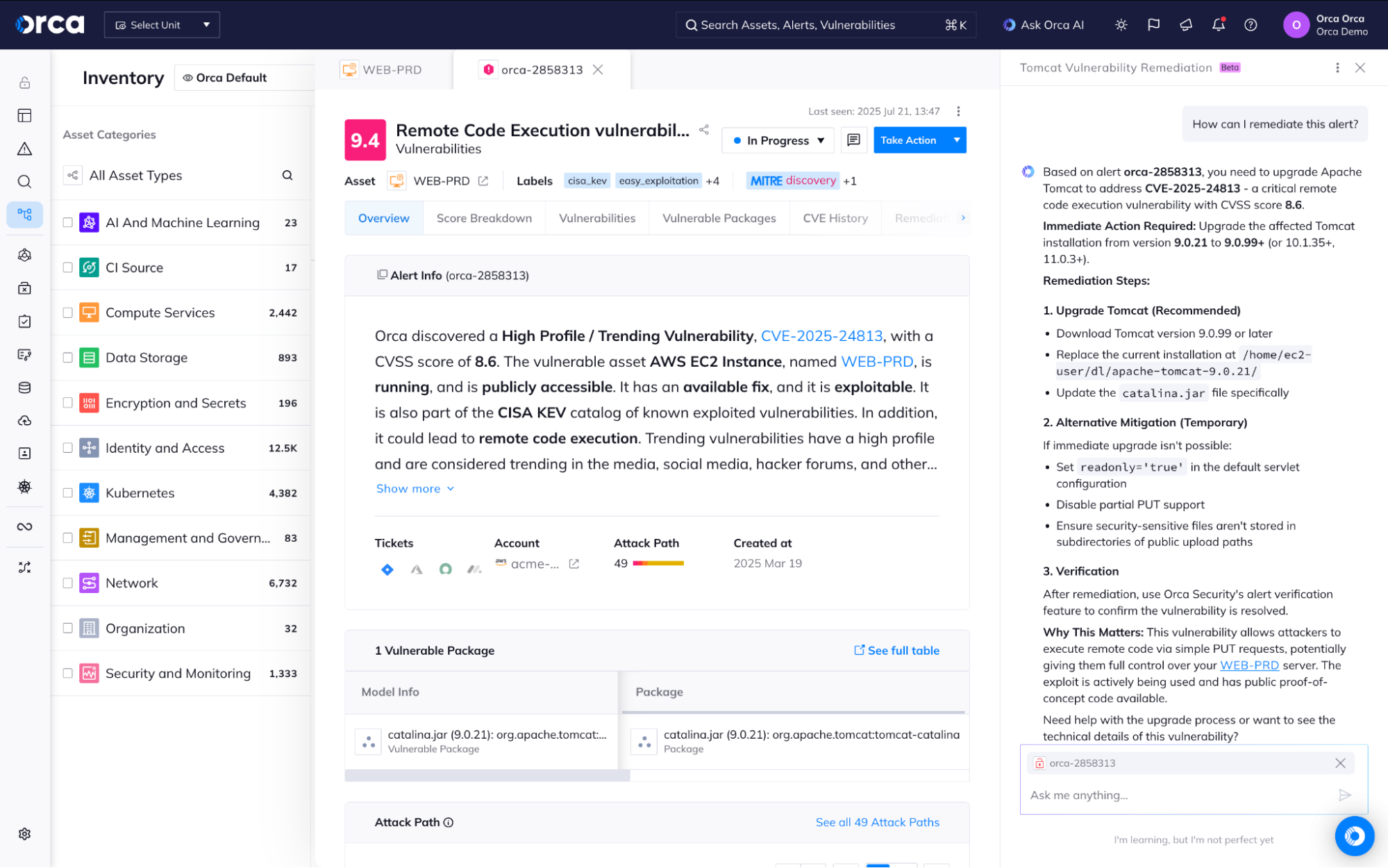Viewport: 1388px width, 868px height.
Task: Focus the Ask me anything input
Action: click(1180, 796)
